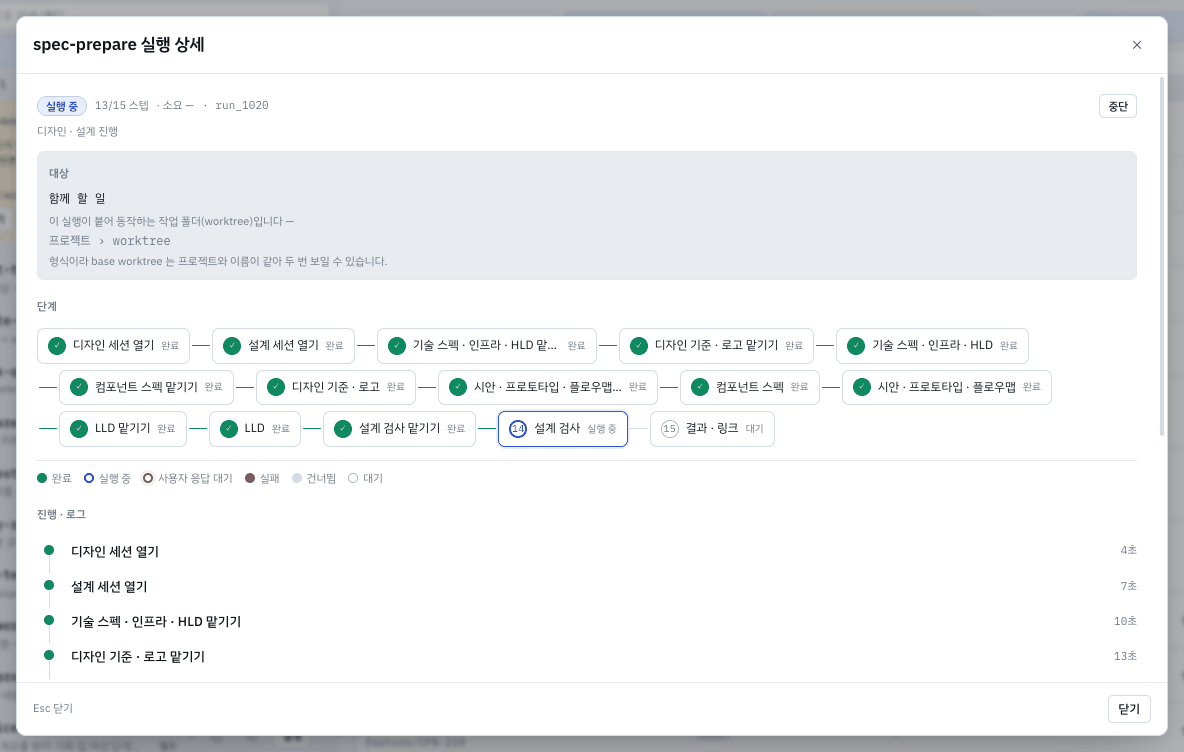Click the 건너뜀 legend item
The width and height of the screenshot is (1184, 752).
314,479
